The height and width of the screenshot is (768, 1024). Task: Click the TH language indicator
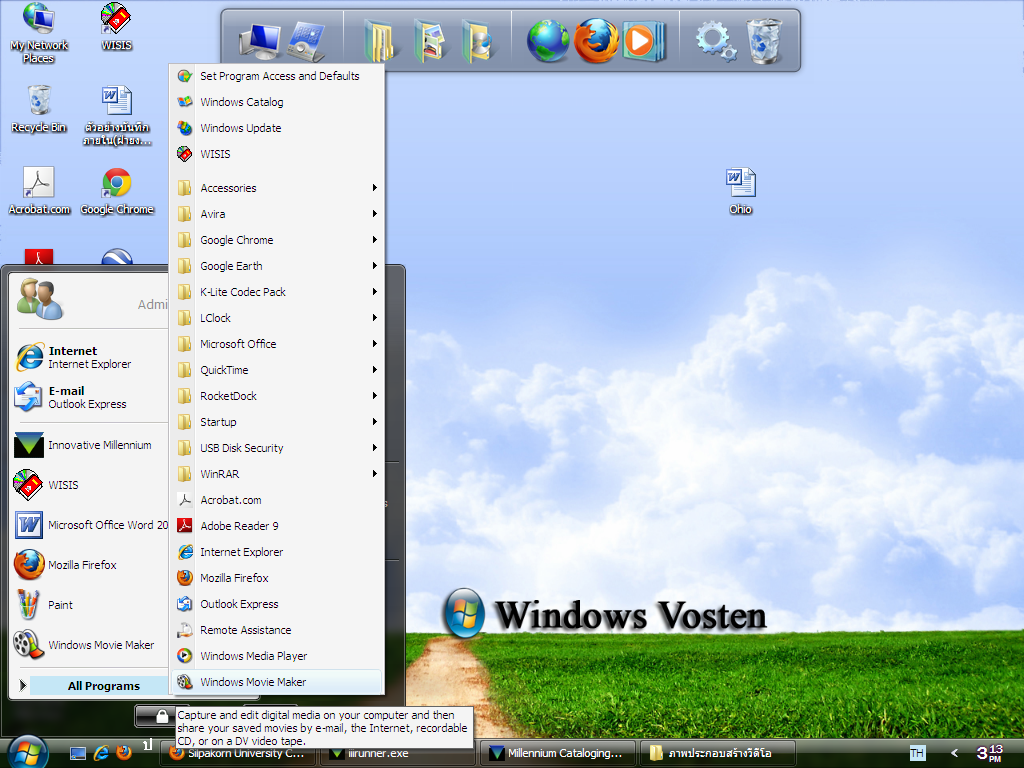pos(917,753)
